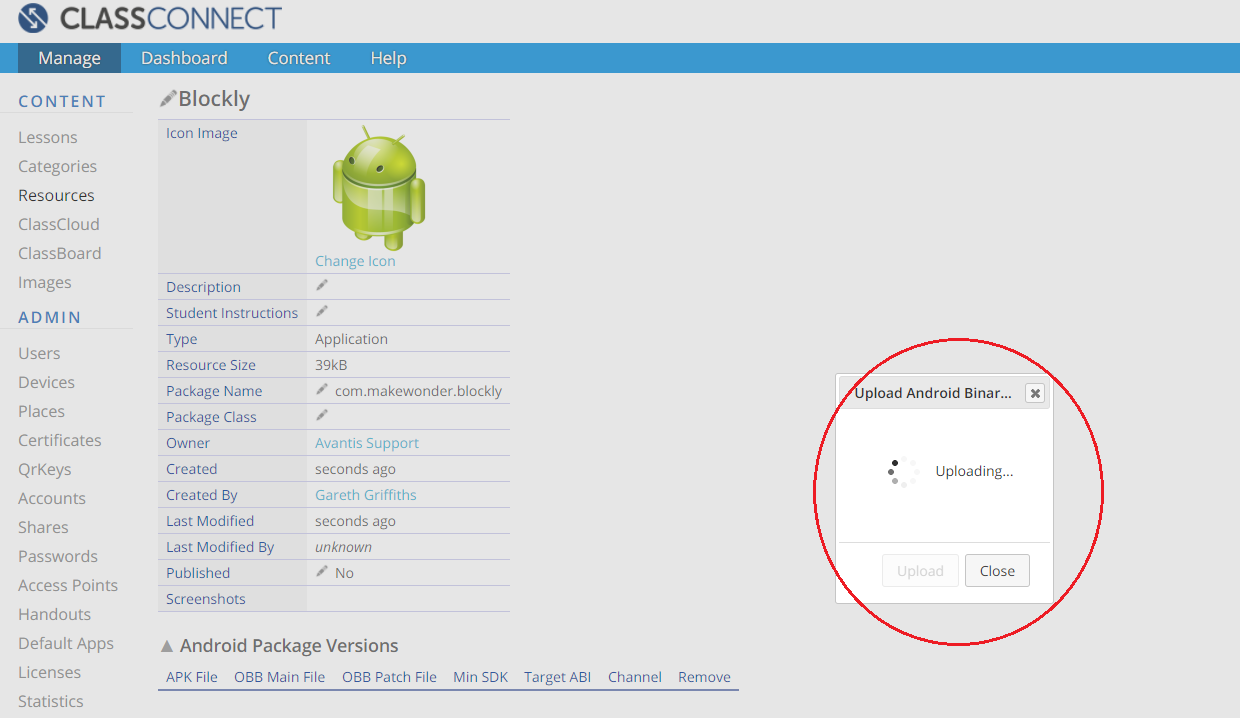Open Accounts under Admin
Viewport: 1240px width, 718px height.
pos(52,499)
